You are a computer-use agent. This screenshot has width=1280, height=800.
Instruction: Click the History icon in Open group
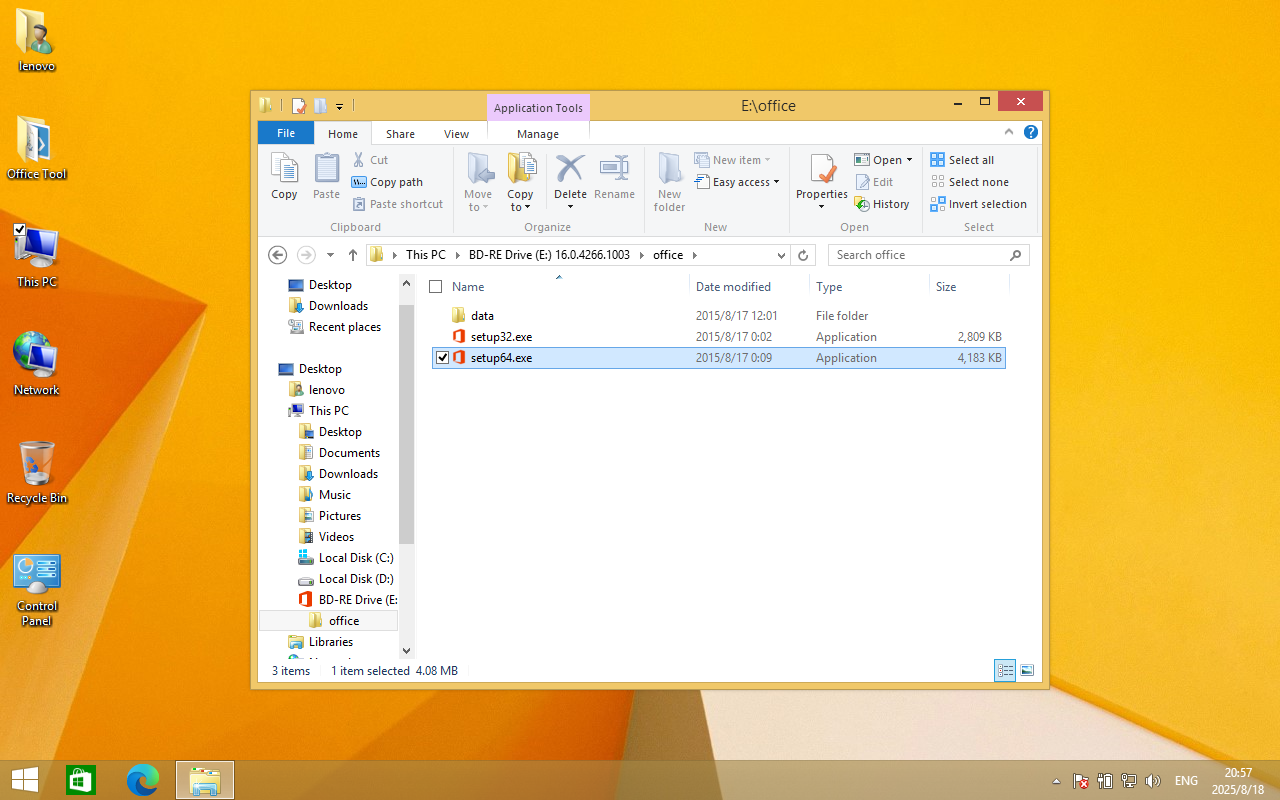[x=882, y=204]
